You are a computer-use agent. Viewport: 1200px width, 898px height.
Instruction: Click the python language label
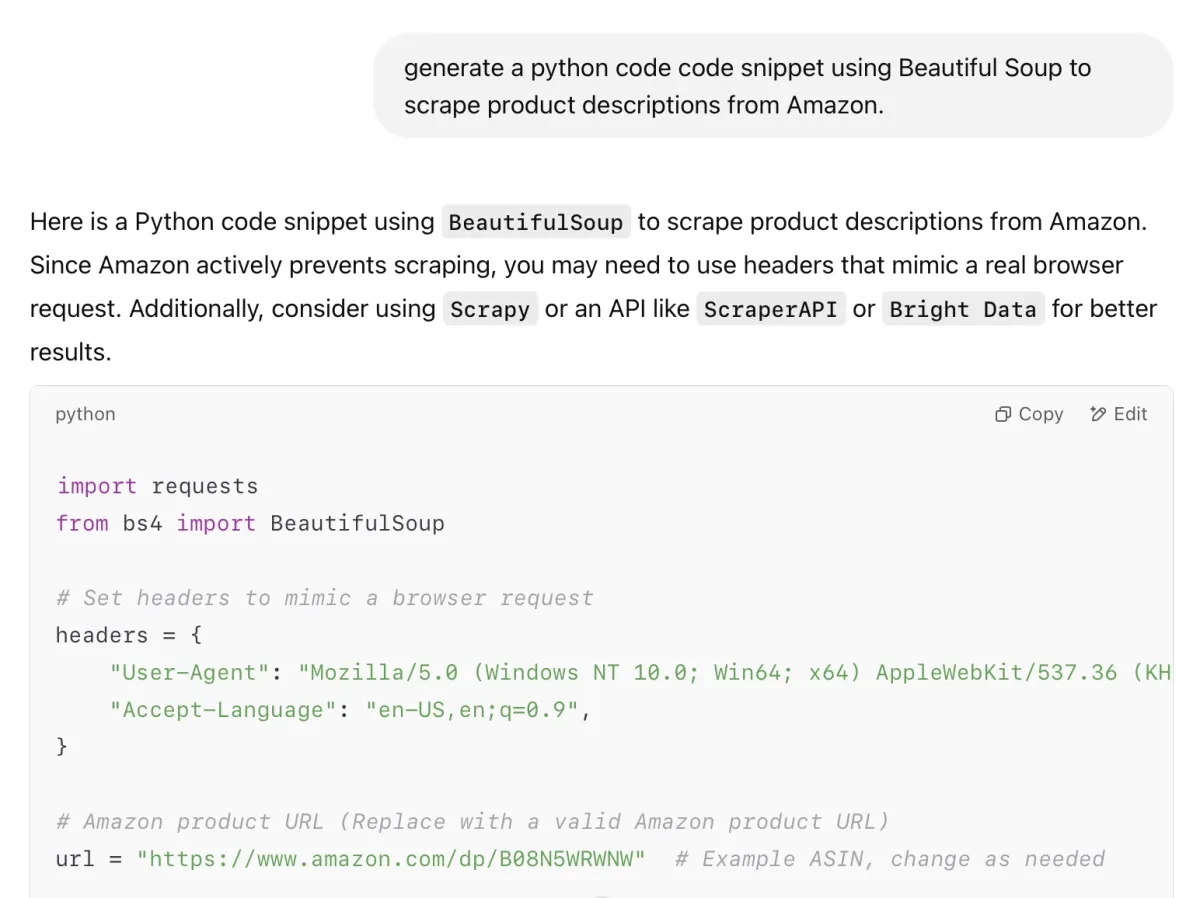85,414
